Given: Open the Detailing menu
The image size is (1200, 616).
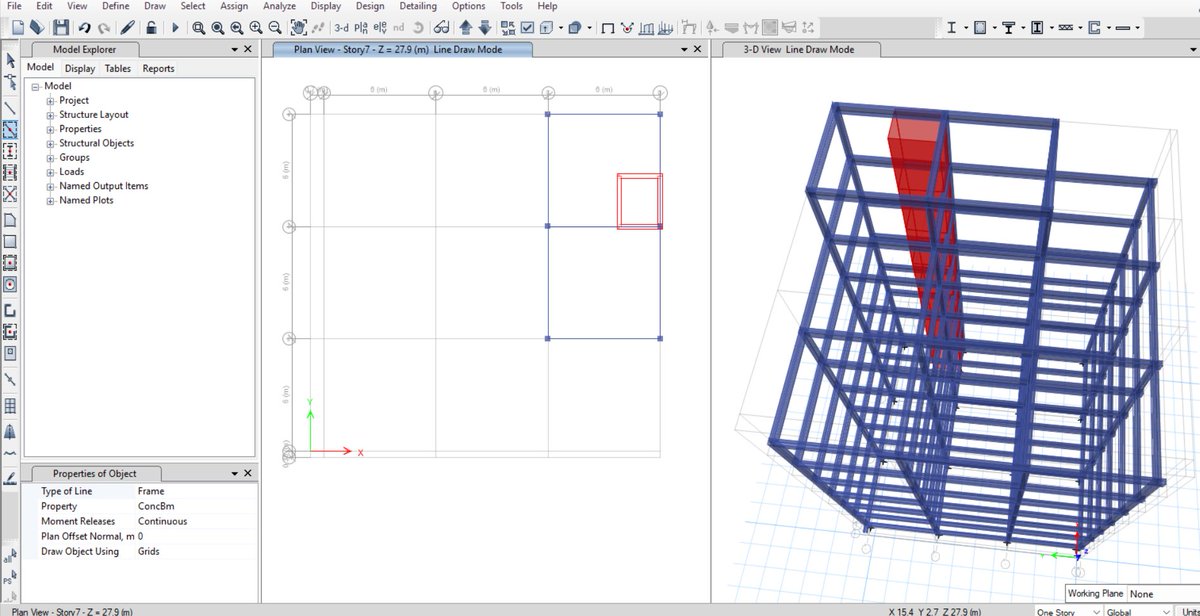Looking at the screenshot, I should pyautogui.click(x=418, y=6).
